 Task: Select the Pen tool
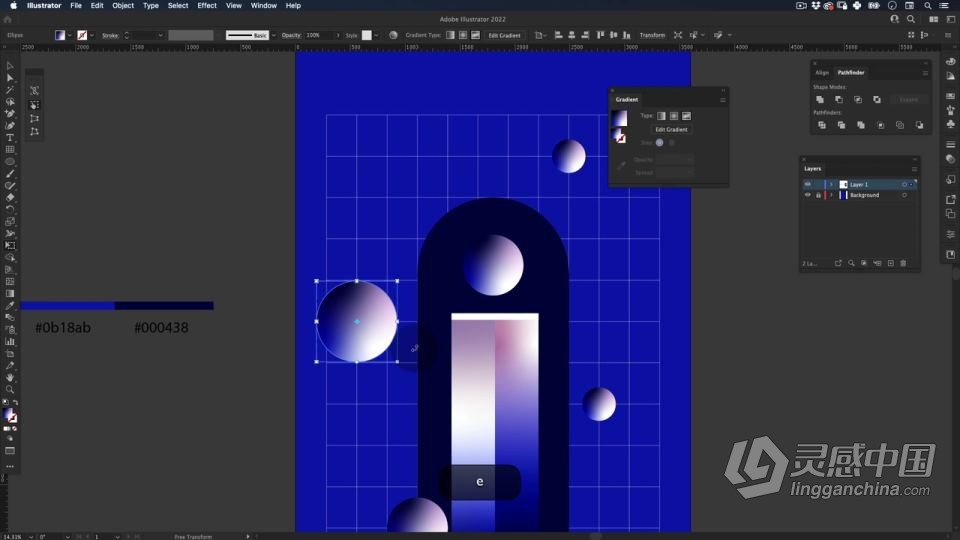pos(10,114)
